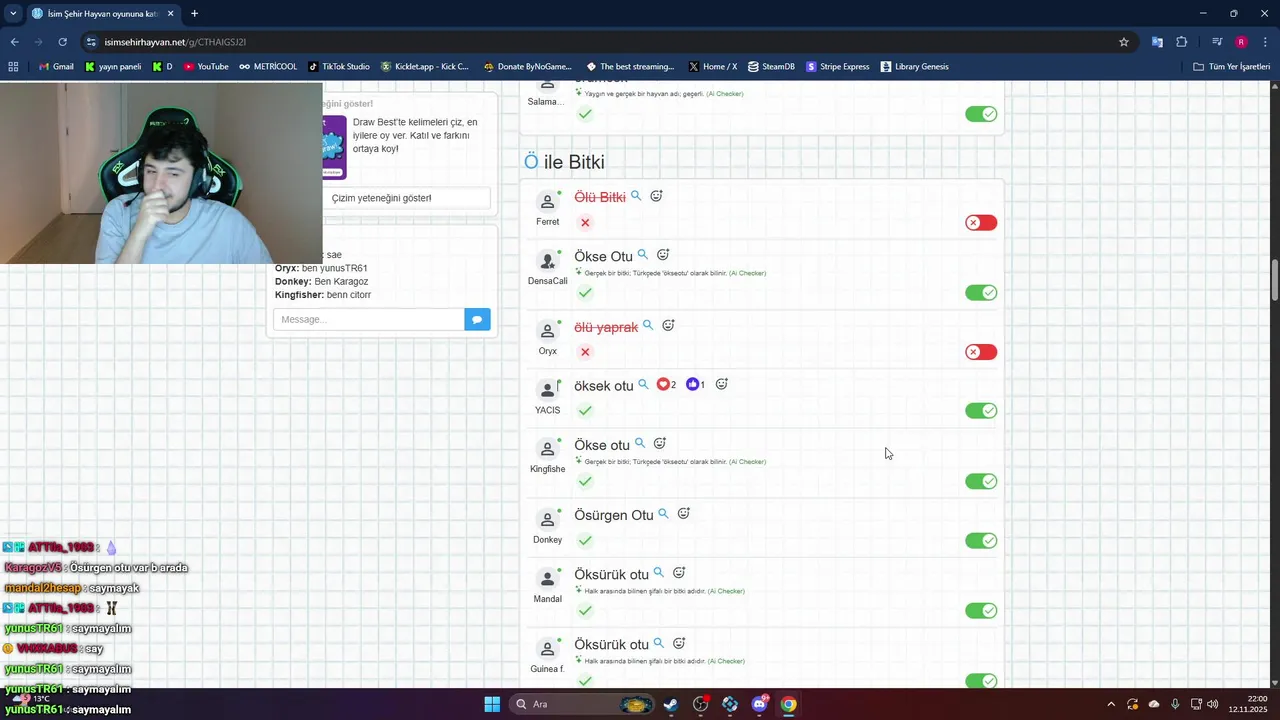
Task: Open Windows Start menu
Action: [492, 704]
